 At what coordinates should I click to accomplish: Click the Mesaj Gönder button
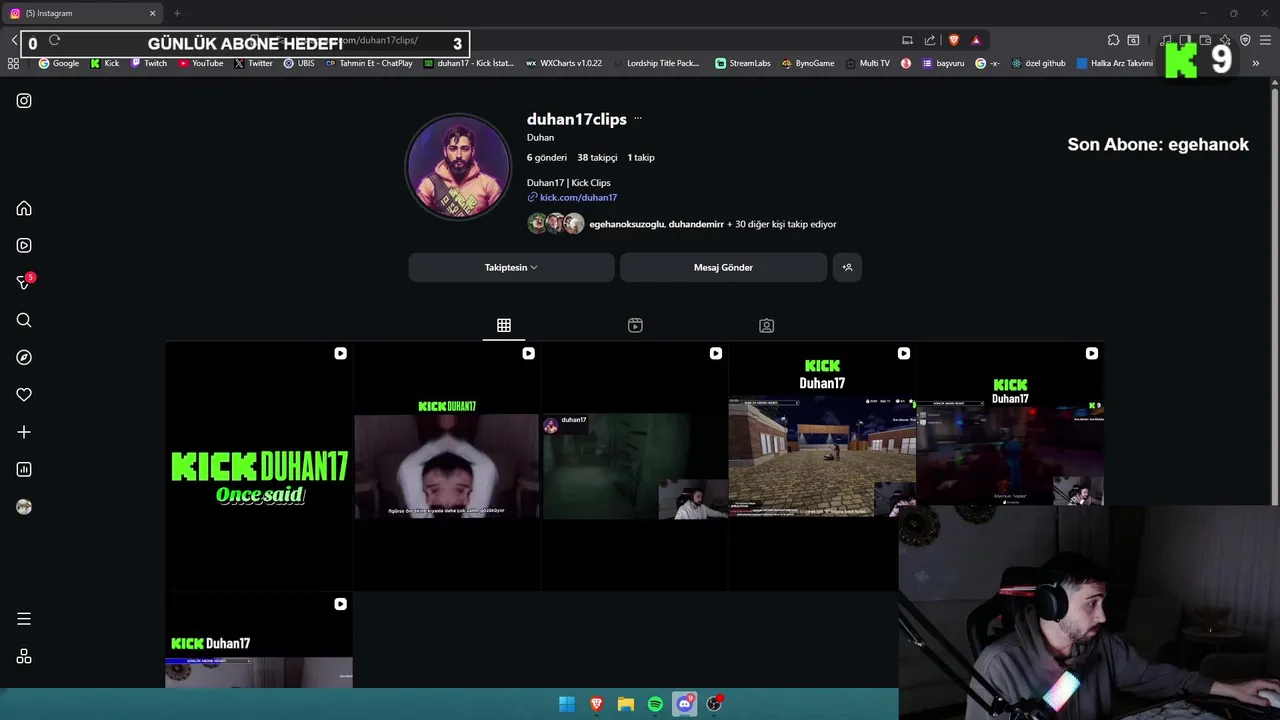(723, 267)
